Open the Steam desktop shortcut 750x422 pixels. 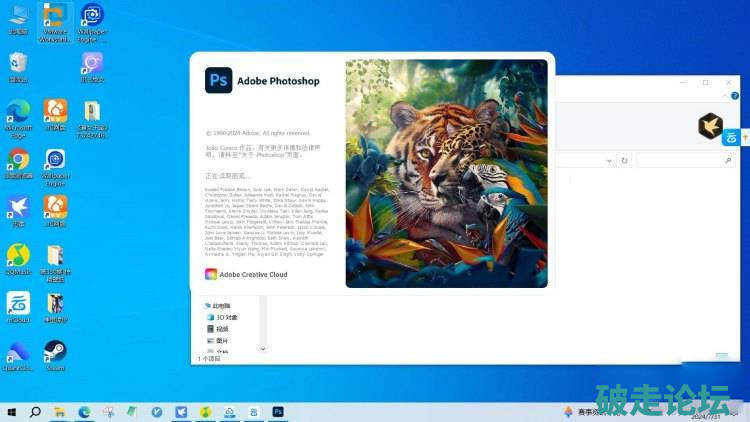click(55, 351)
